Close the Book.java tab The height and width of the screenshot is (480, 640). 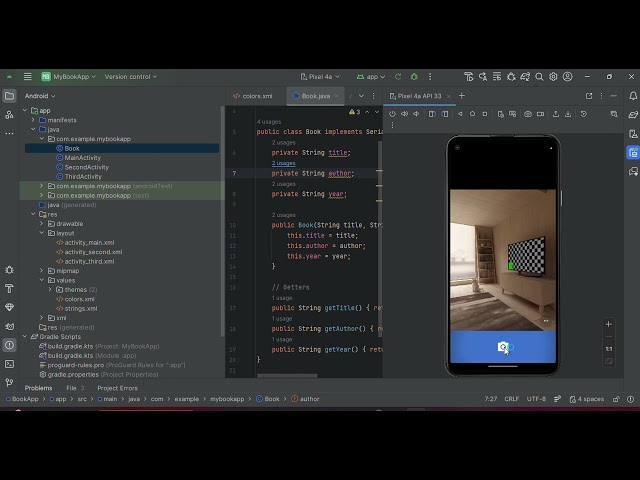[337, 96]
